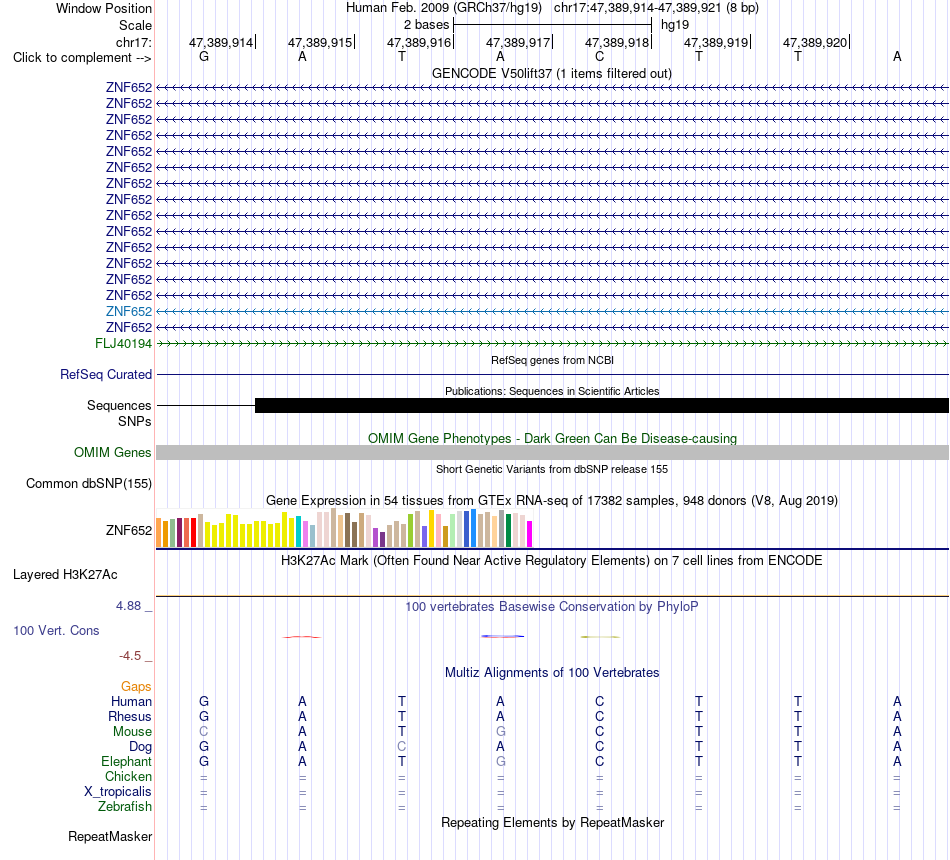Screen dimensions: 950x860
Task: Select the Mouse species row label
Action: pos(132,732)
